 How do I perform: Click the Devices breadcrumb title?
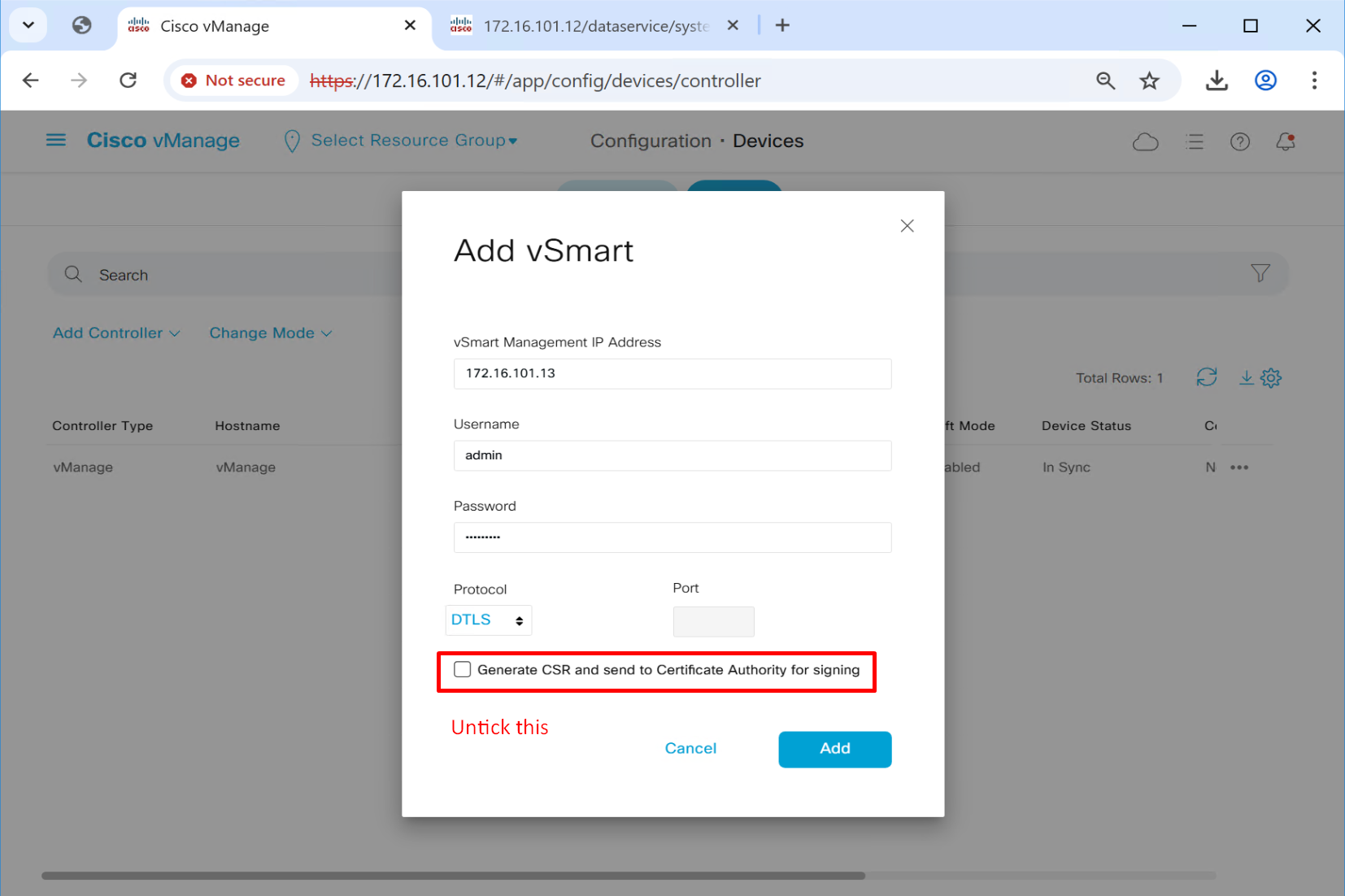click(x=768, y=141)
